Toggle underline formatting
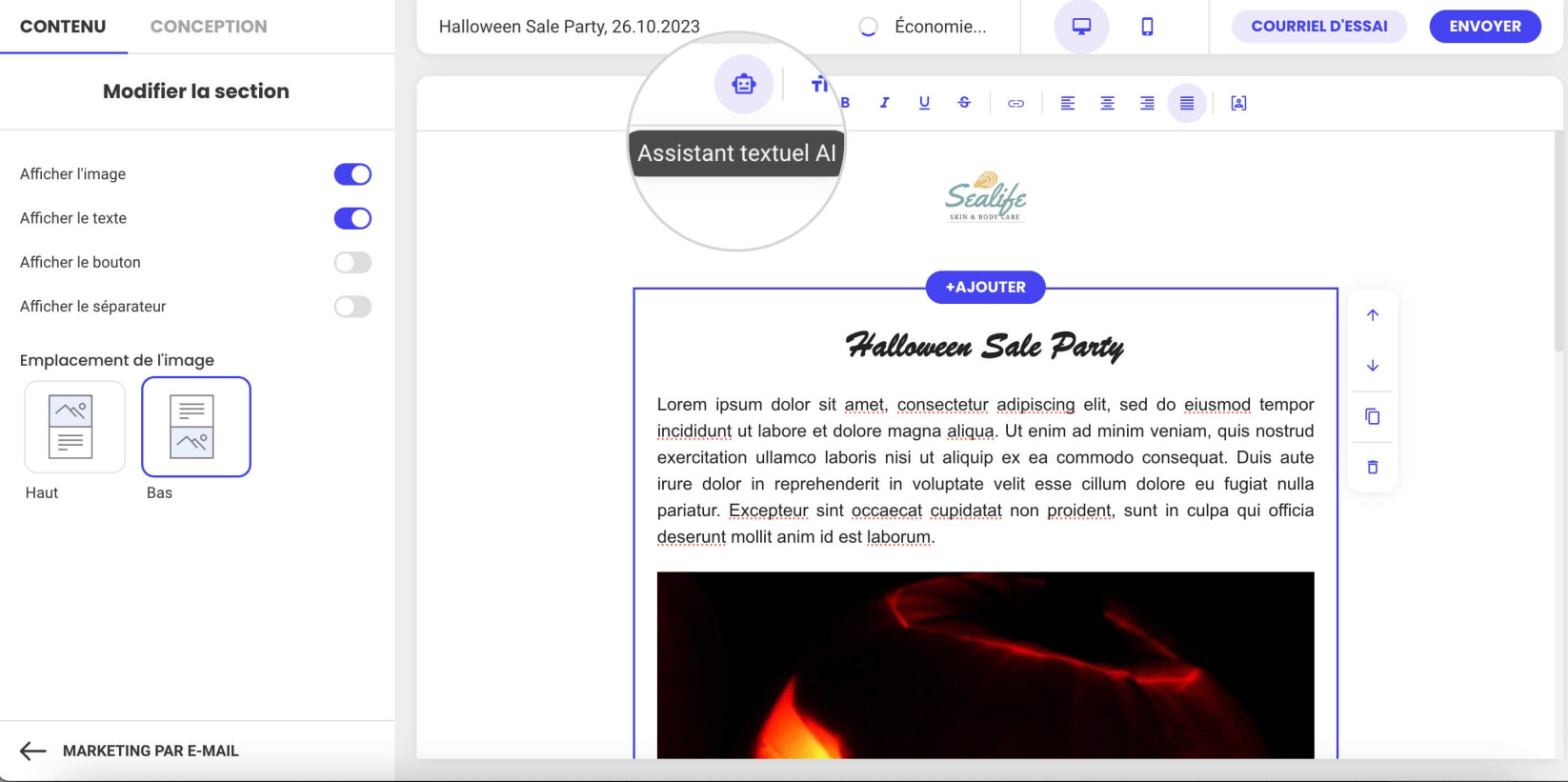 924,103
